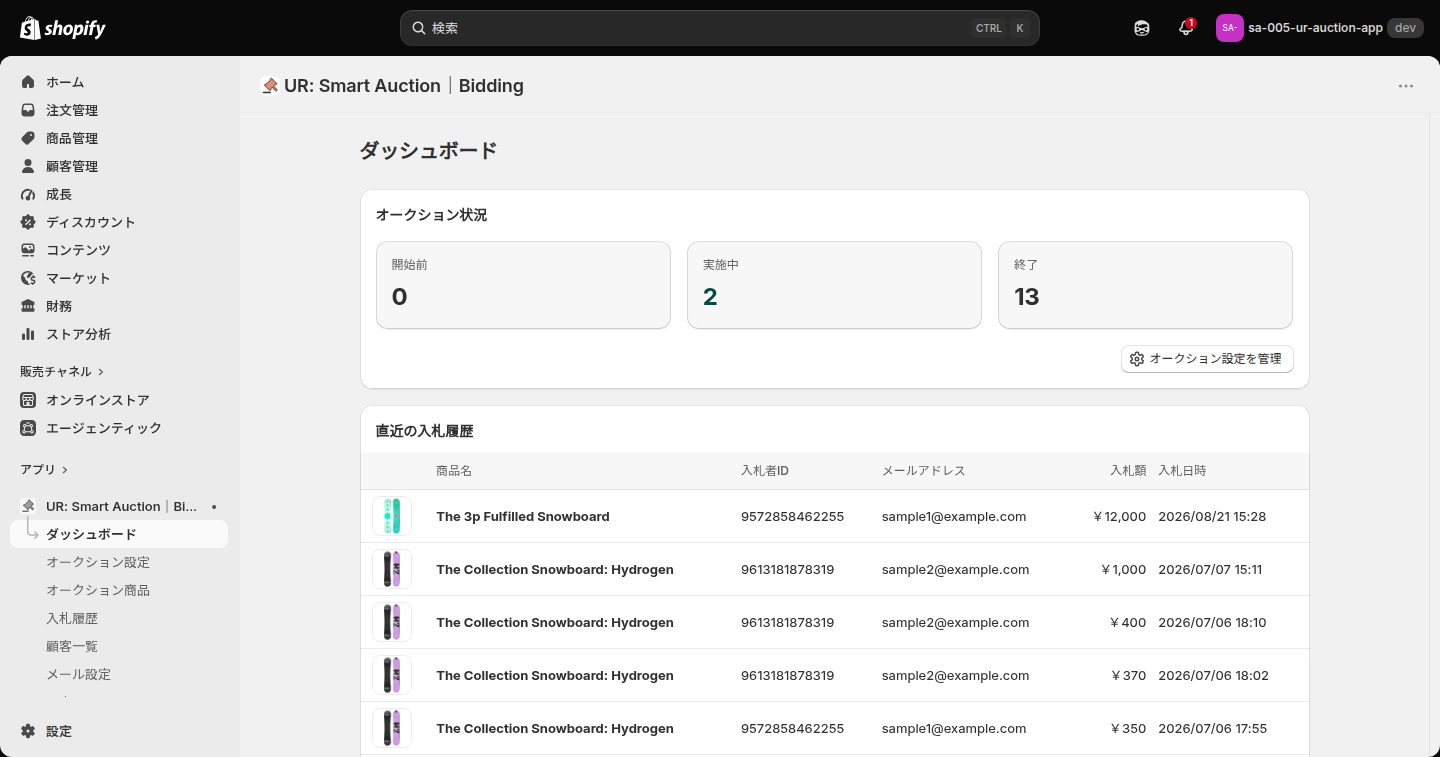The height and width of the screenshot is (757, 1440).
Task: Open マーケット globe icon in sidebar
Action: pos(28,278)
